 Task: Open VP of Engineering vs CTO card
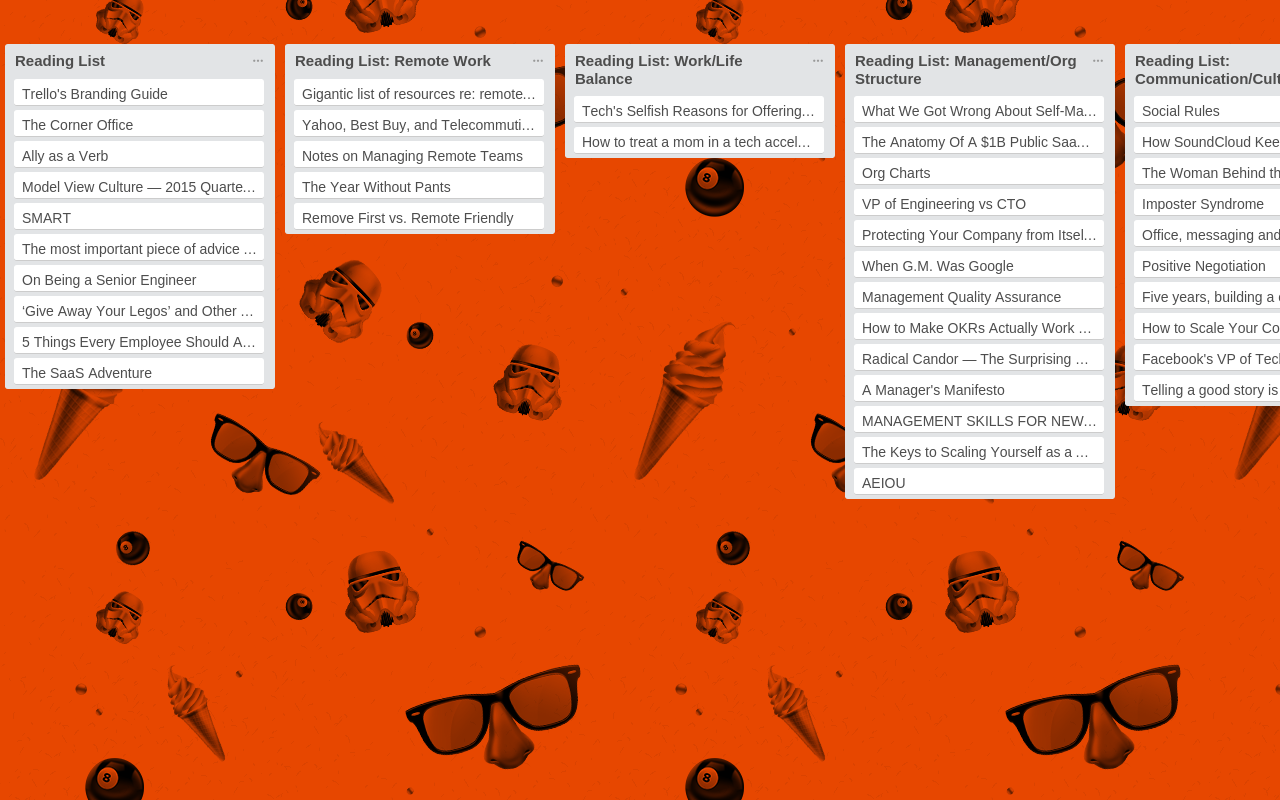[979, 203]
